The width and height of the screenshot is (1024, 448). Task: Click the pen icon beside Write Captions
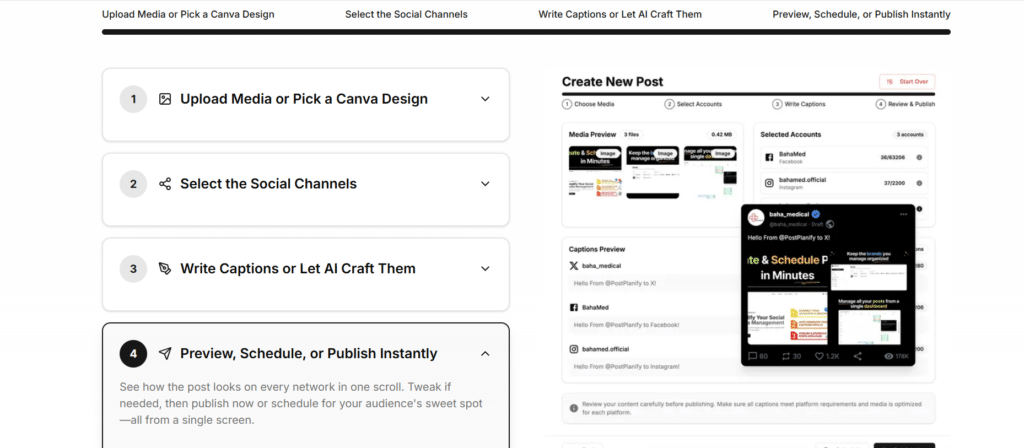point(165,269)
